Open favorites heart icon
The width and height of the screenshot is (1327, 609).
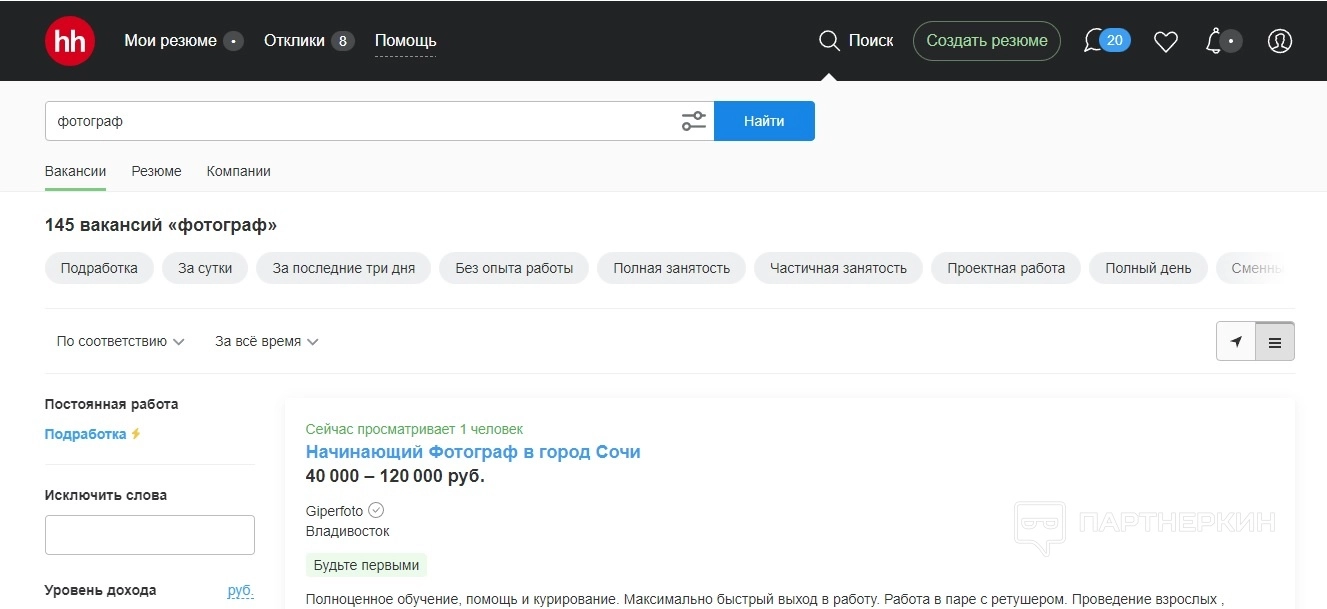tap(1166, 41)
